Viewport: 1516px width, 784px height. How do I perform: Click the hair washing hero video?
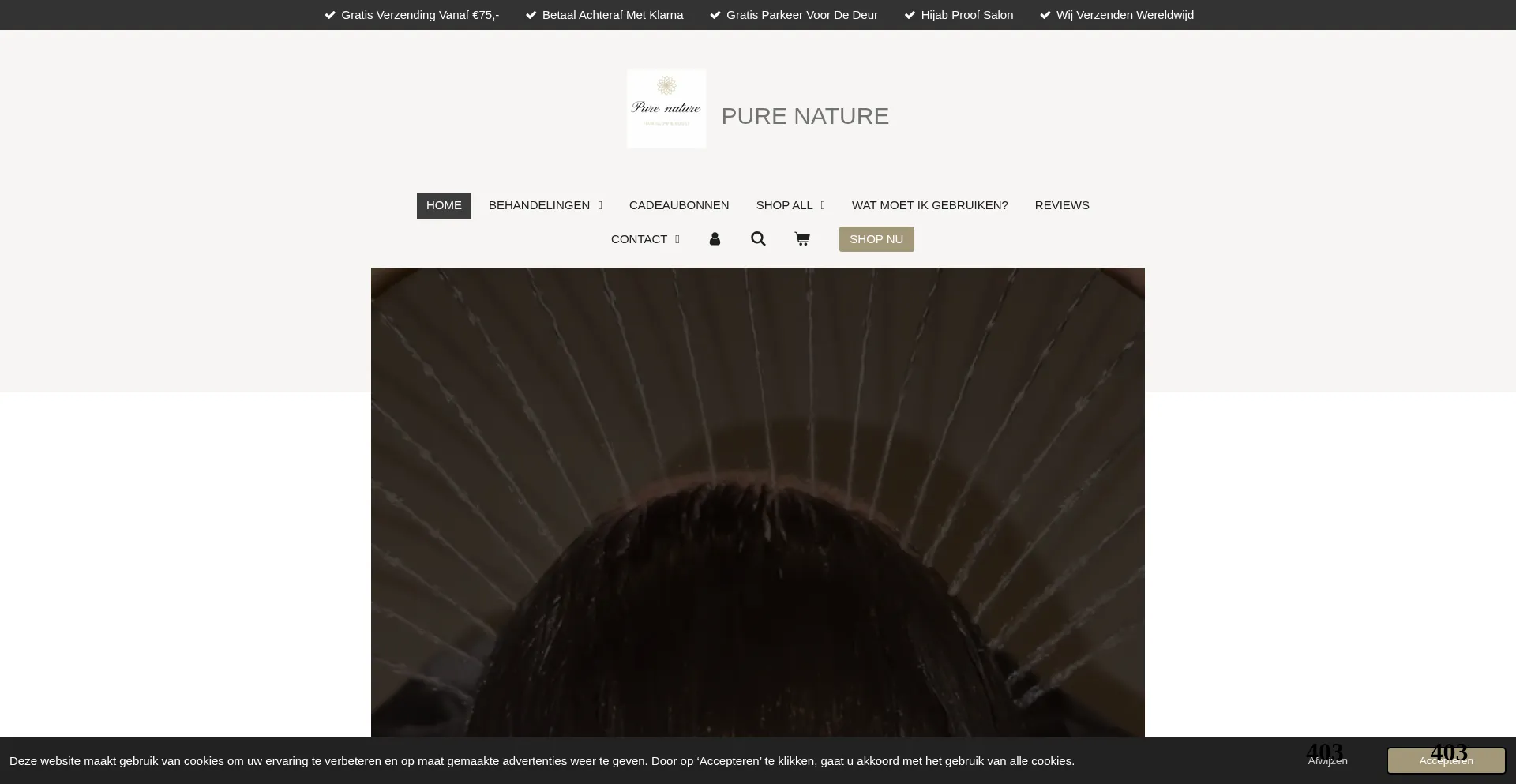click(758, 505)
